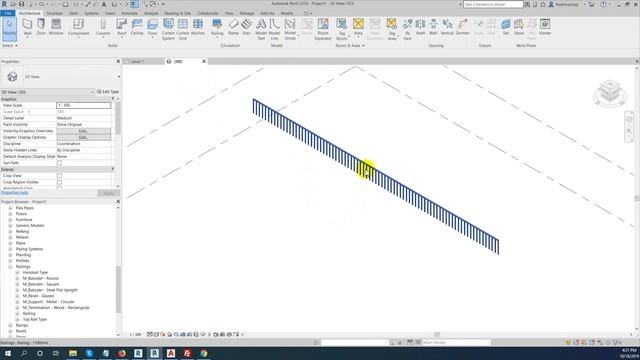Select the Curtain Grid tool
640x360 pixels.
point(183,29)
